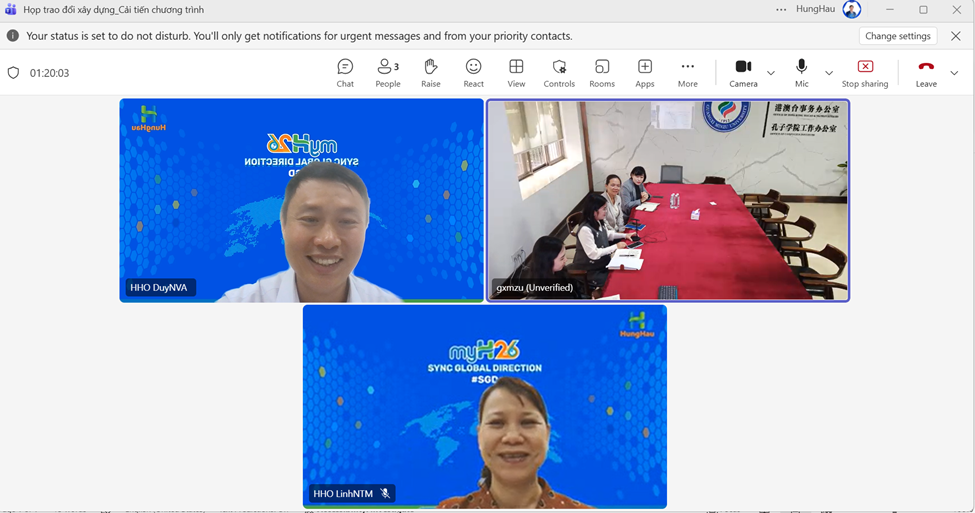This screenshot has width=975, height=513.
Task: Leave the meeting
Action: [926, 73]
